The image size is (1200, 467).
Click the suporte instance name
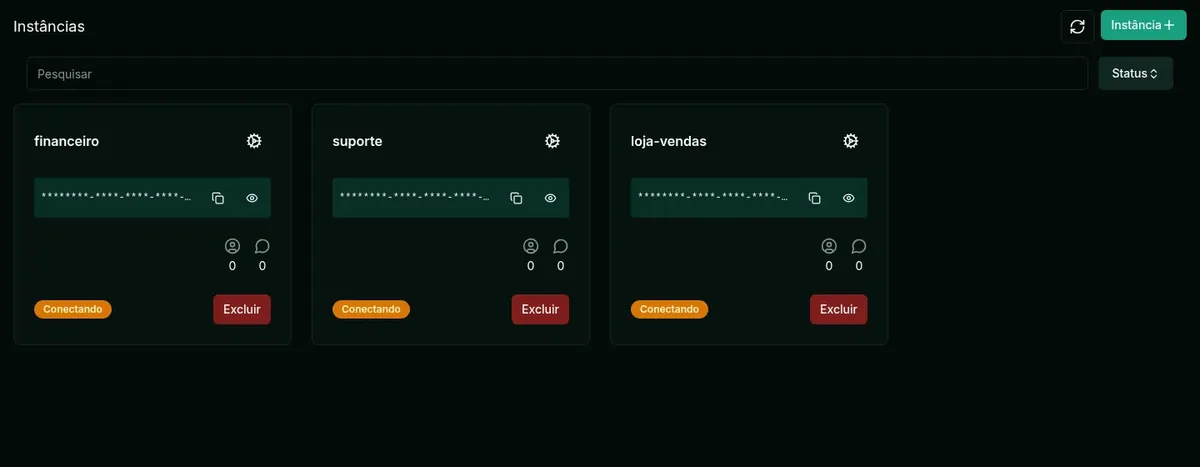pyautogui.click(x=357, y=141)
